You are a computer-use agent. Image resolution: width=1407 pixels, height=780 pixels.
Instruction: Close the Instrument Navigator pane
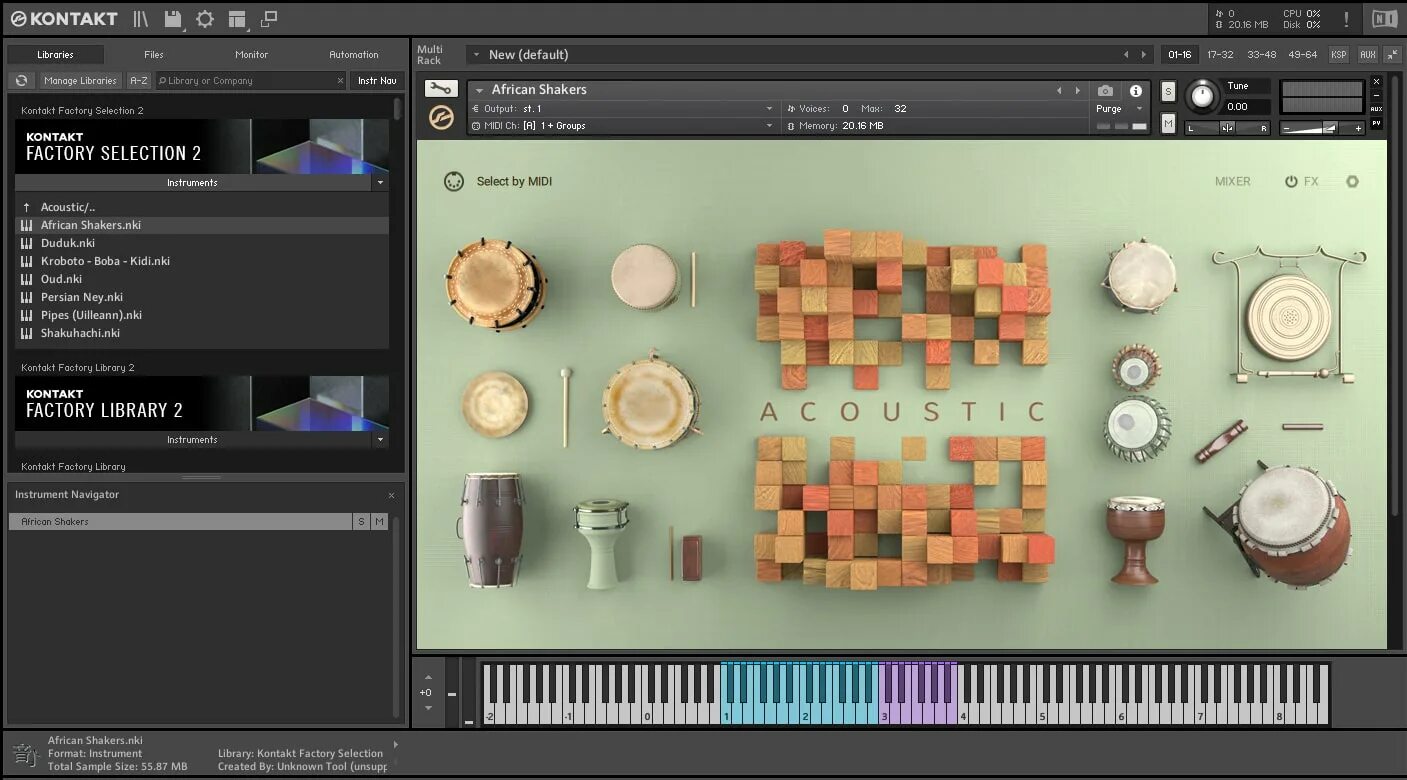coord(391,495)
